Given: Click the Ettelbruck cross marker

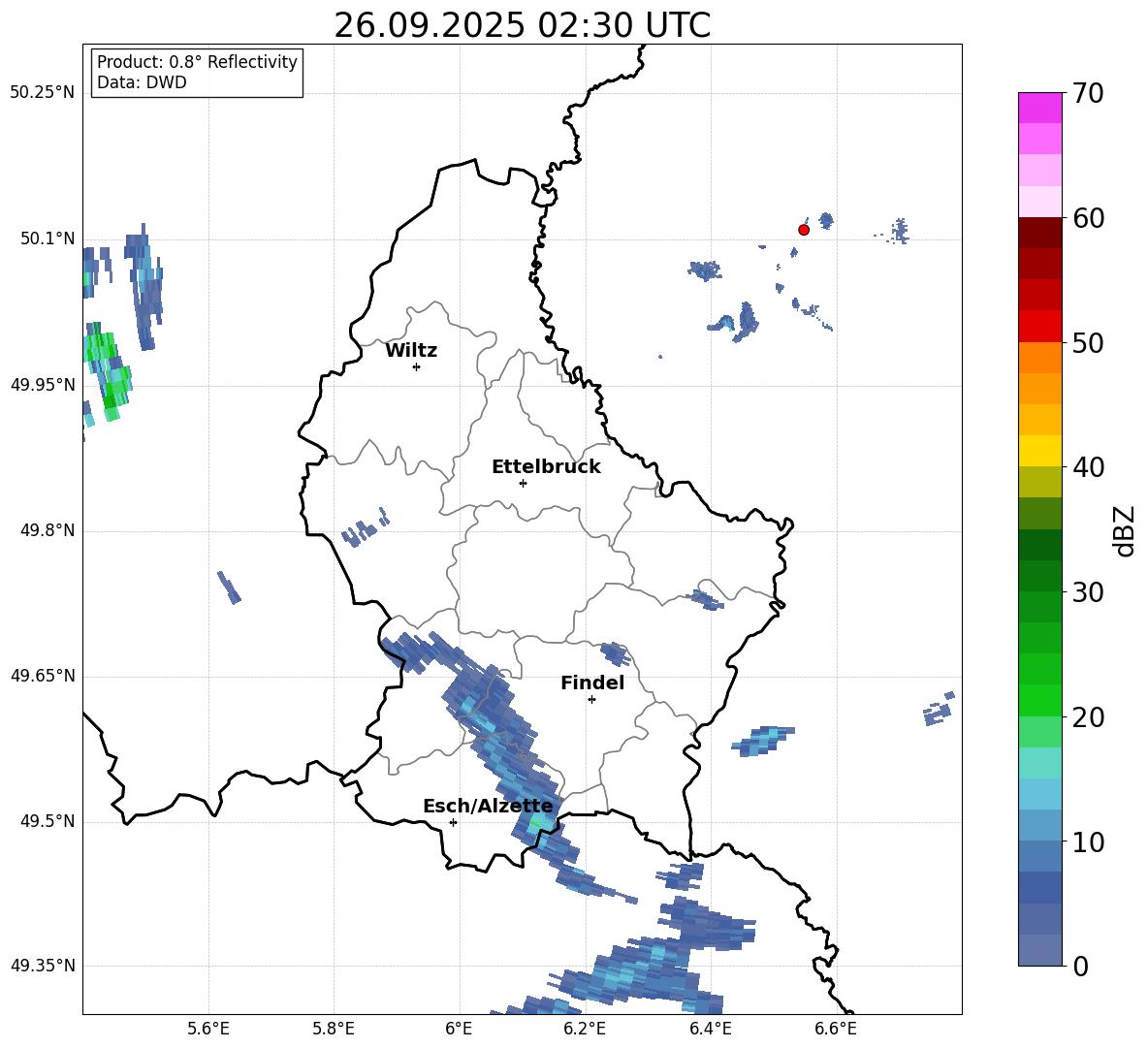Looking at the screenshot, I should 523,483.
